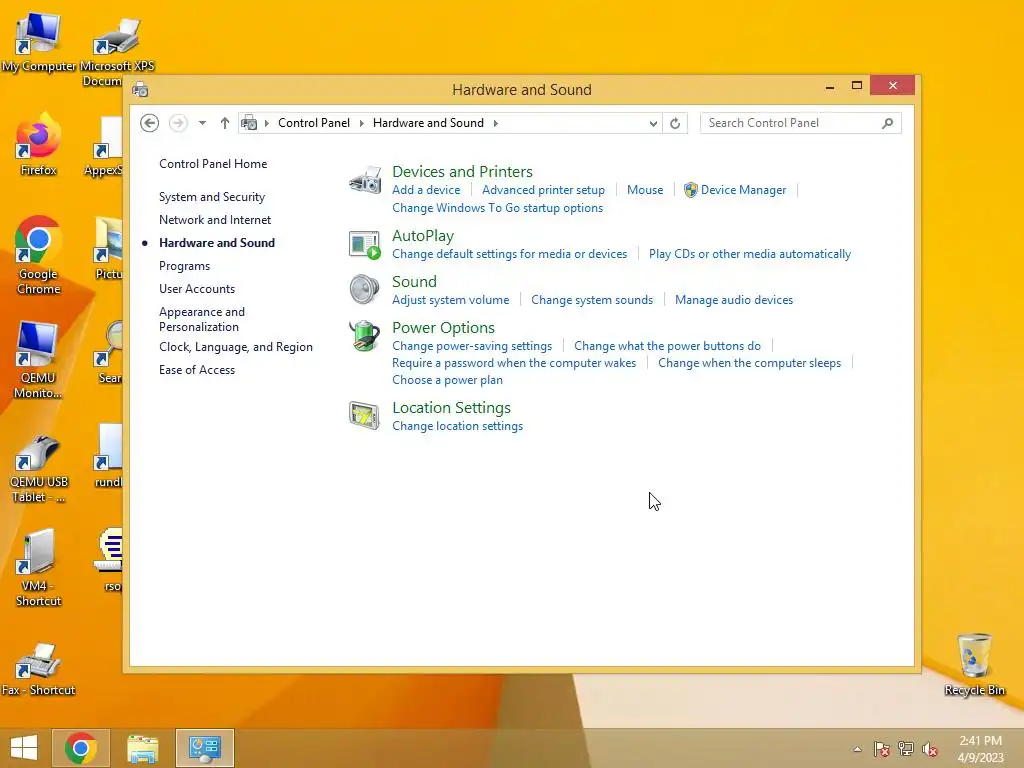The height and width of the screenshot is (768, 1024).
Task: Expand the arrow after Hardware and Sound breadcrumb
Action: 496,123
